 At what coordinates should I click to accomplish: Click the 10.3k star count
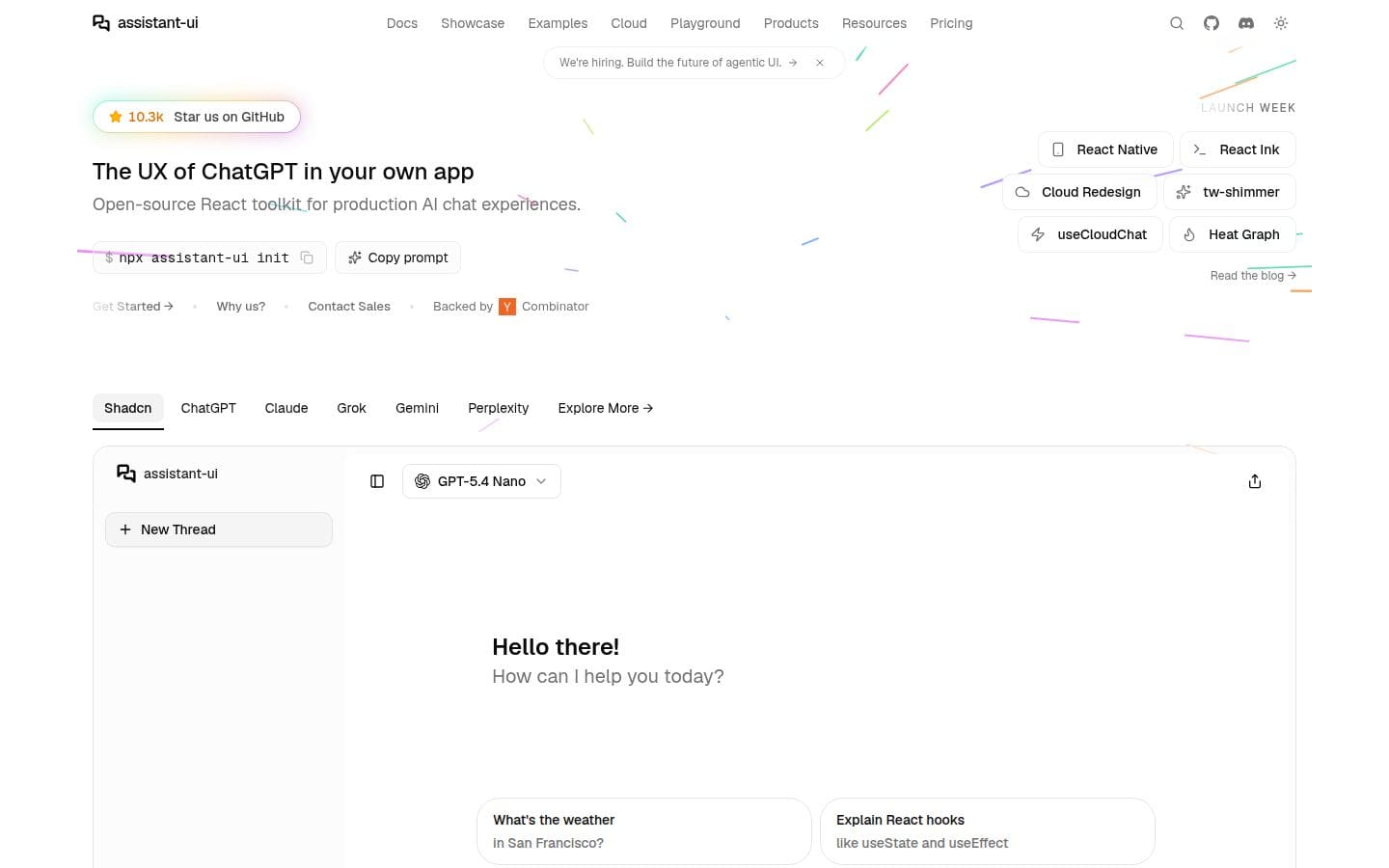pyautogui.click(x=146, y=117)
